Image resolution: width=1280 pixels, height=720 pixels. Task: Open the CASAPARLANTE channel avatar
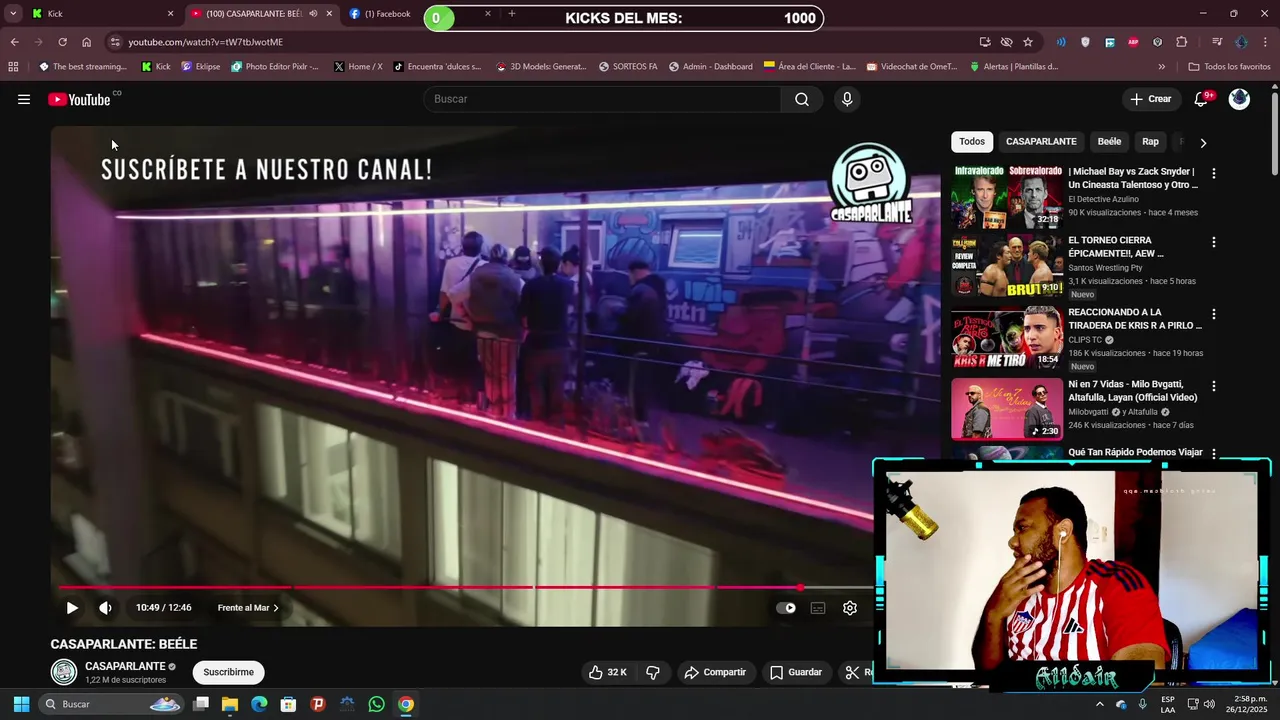pos(64,672)
